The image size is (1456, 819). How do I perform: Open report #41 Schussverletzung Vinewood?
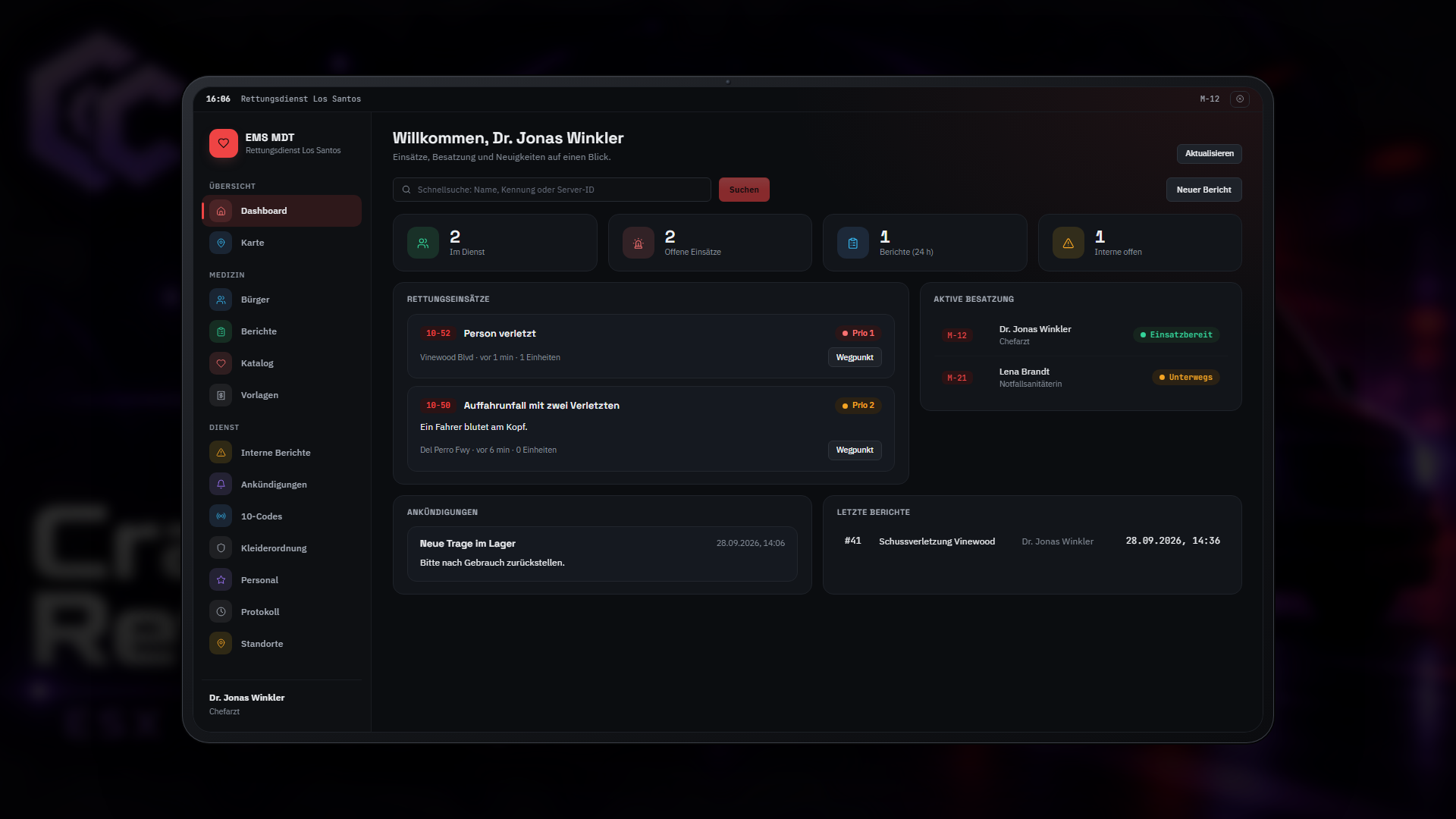[1032, 541]
